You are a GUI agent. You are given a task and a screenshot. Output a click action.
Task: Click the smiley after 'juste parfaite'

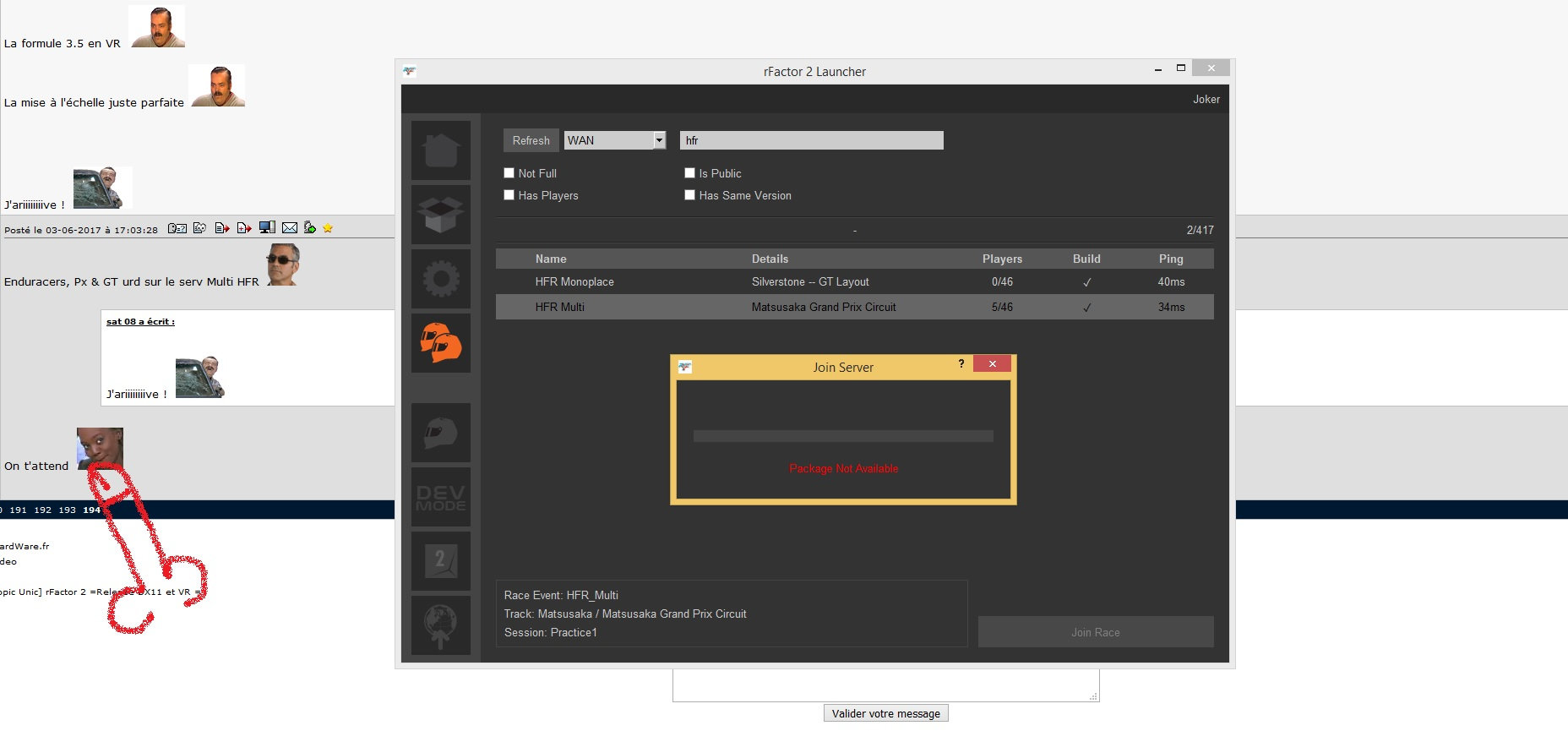(x=217, y=85)
